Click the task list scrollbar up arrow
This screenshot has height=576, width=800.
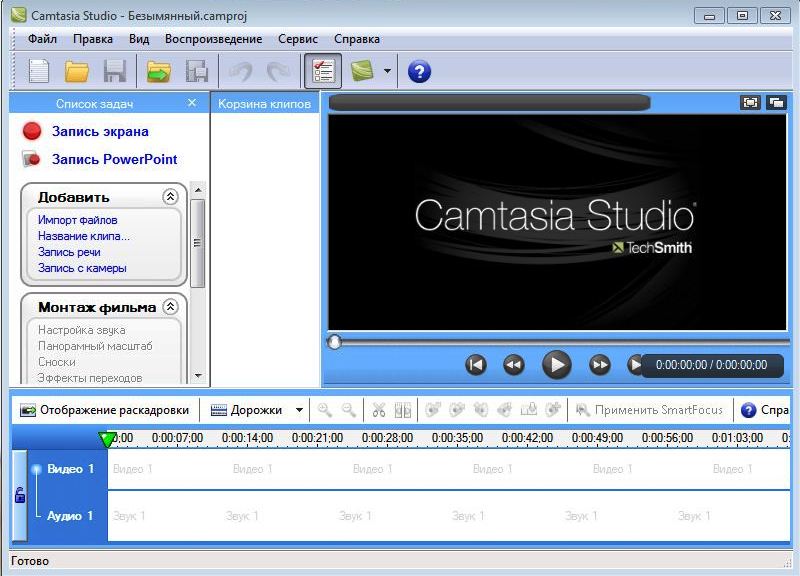(x=198, y=190)
